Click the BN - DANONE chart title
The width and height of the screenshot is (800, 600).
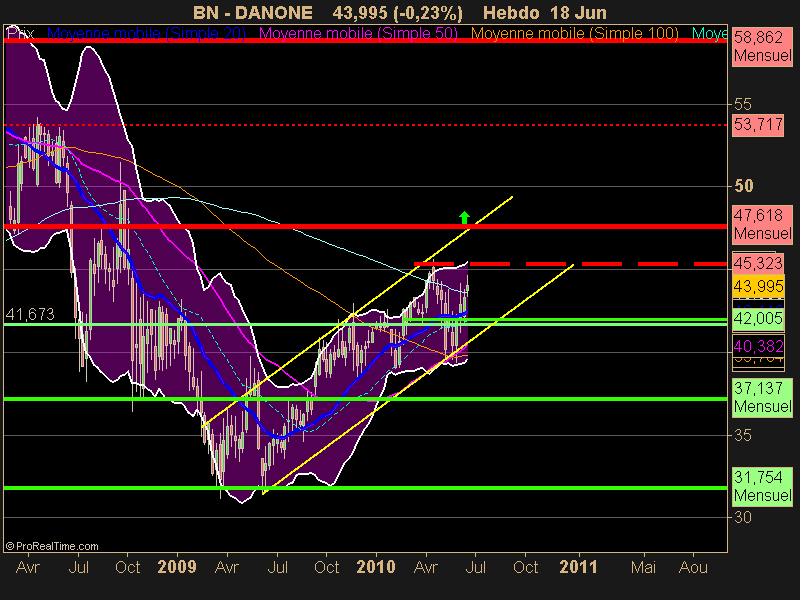tap(253, 13)
